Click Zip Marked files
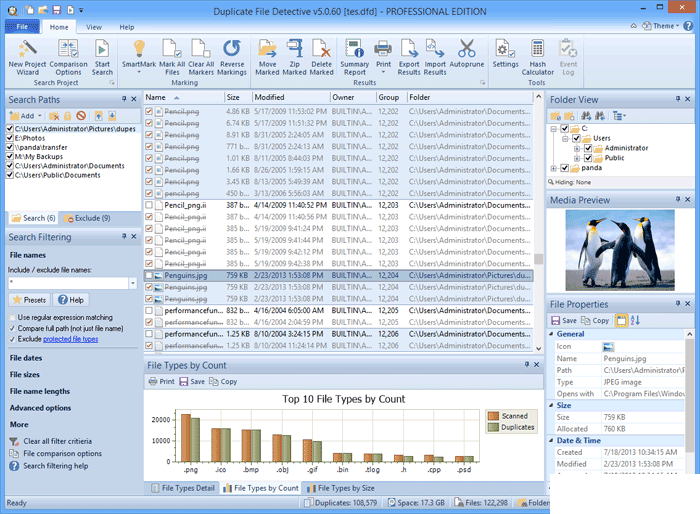Viewport: 700px width, 514px height. coord(294,57)
